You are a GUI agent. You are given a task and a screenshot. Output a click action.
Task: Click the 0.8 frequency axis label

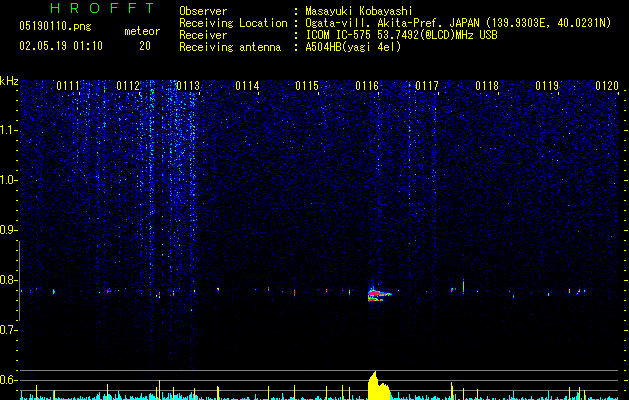(x=9, y=280)
